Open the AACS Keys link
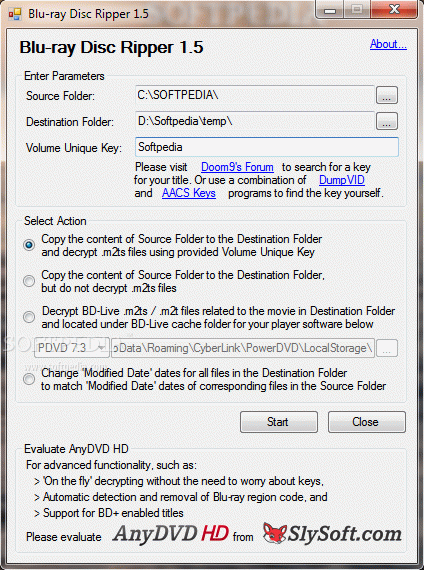Image resolution: width=424 pixels, height=570 pixels. point(189,193)
